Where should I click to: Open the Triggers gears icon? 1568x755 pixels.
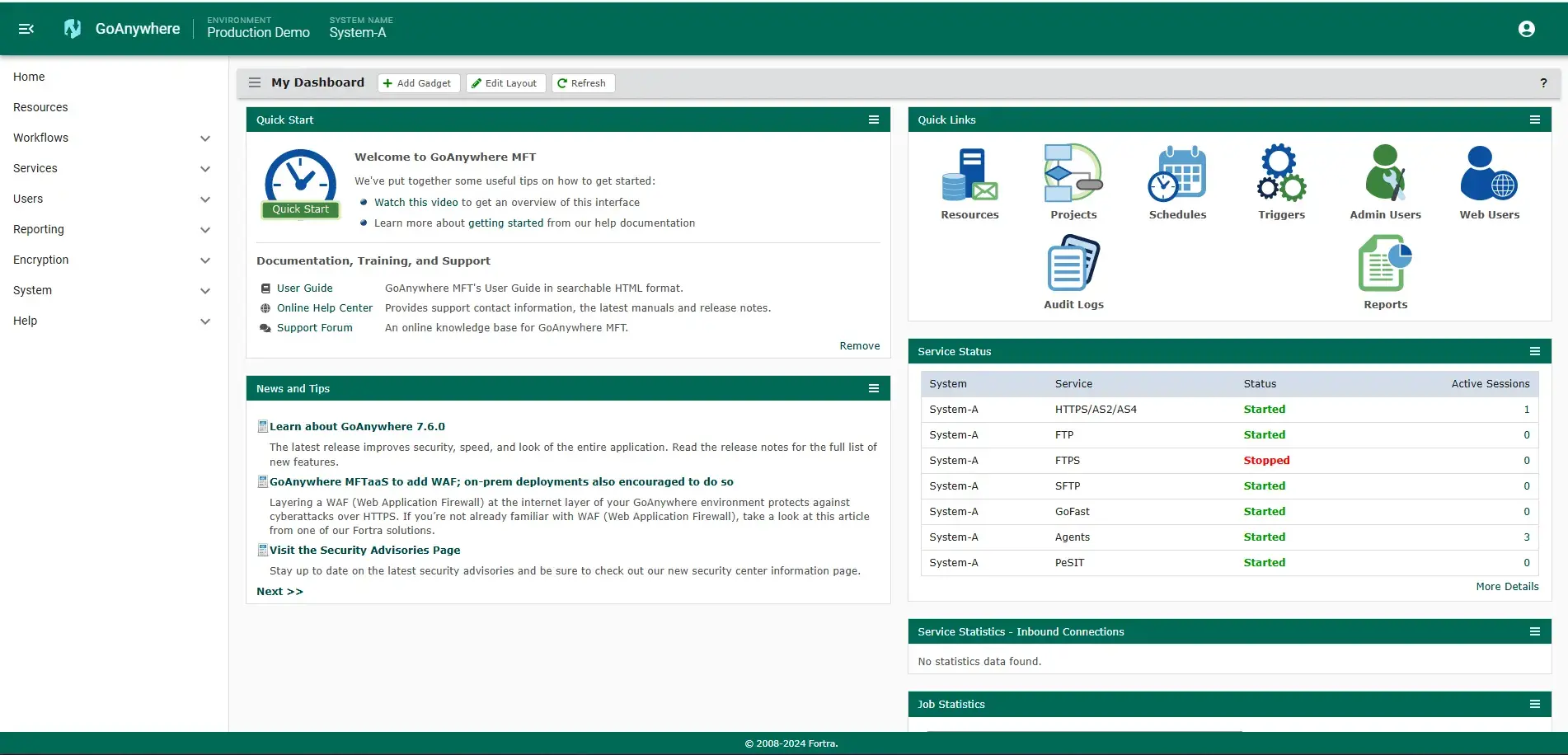point(1281,174)
